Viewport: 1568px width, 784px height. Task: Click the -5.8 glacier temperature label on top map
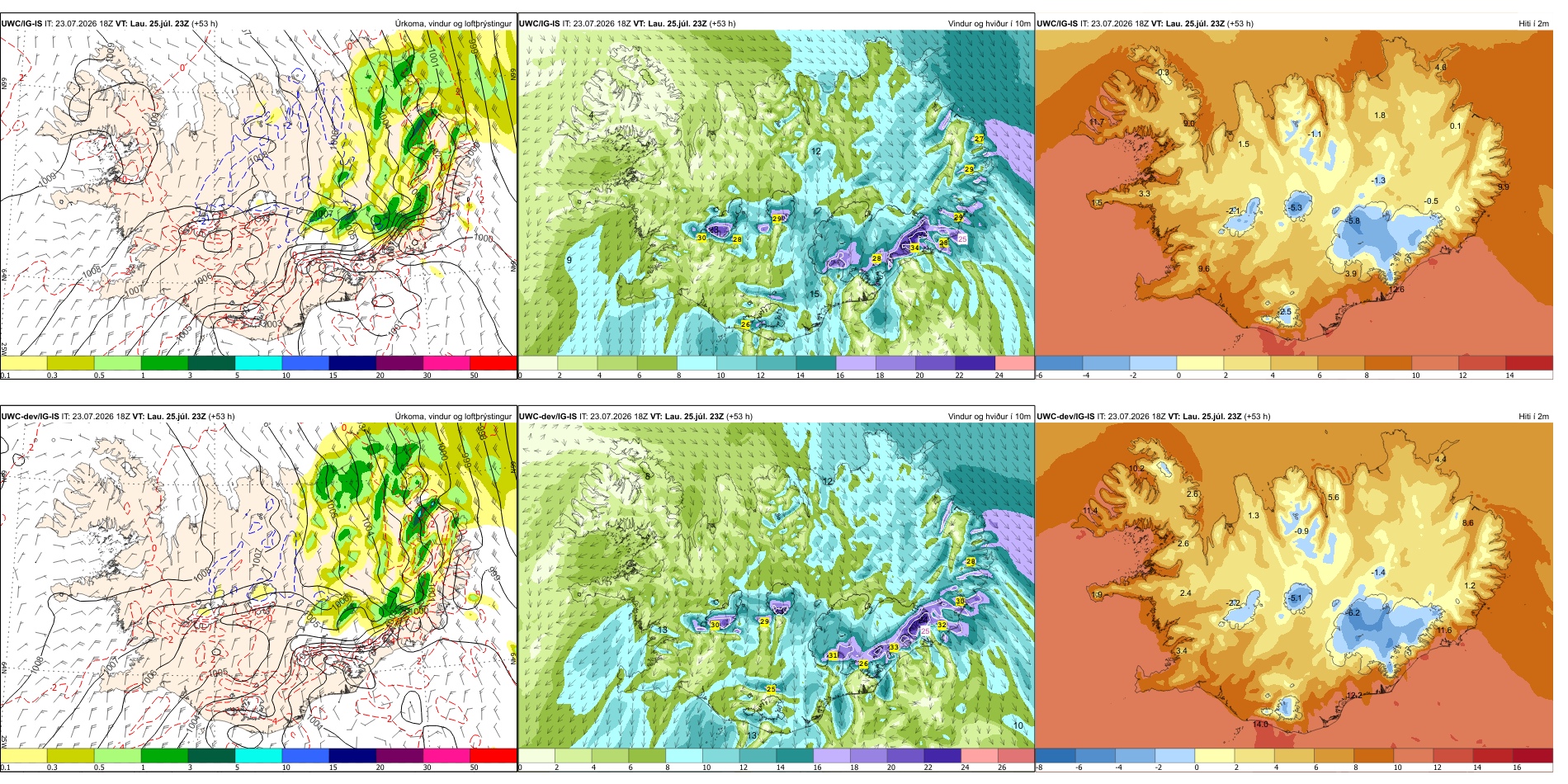click(x=1353, y=221)
